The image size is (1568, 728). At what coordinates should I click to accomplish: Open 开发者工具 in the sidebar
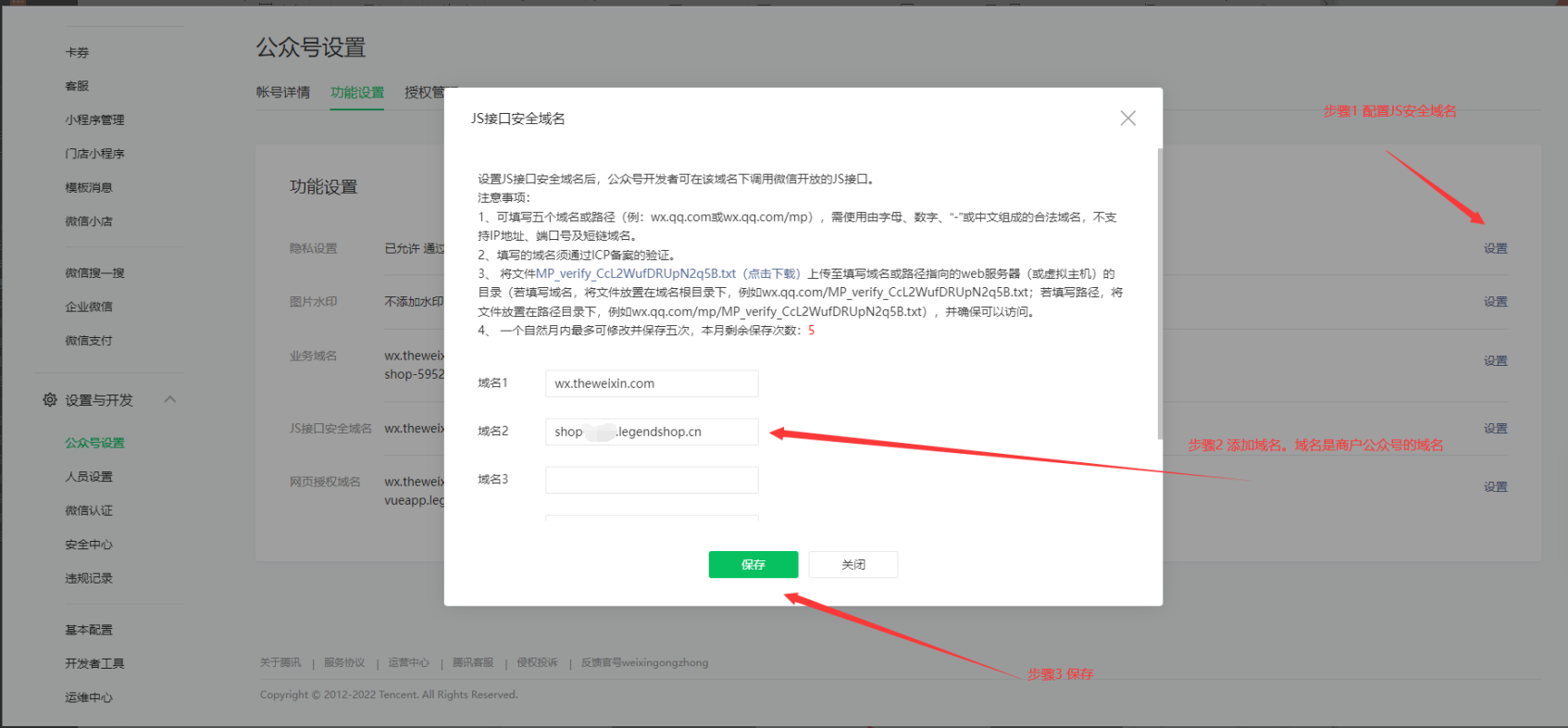(x=94, y=664)
